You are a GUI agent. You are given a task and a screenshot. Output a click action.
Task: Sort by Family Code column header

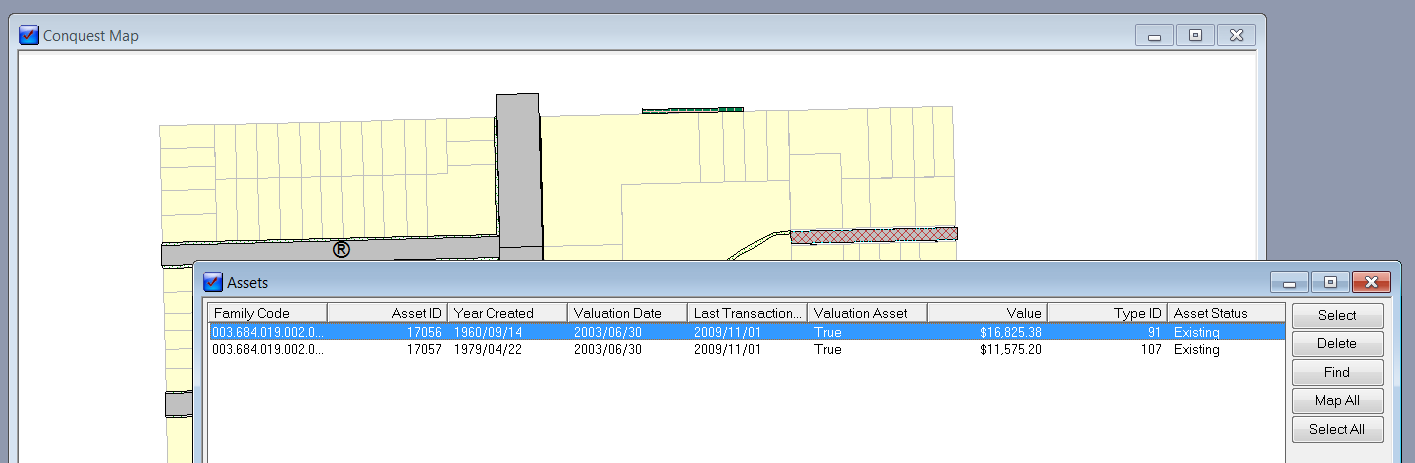coord(267,313)
